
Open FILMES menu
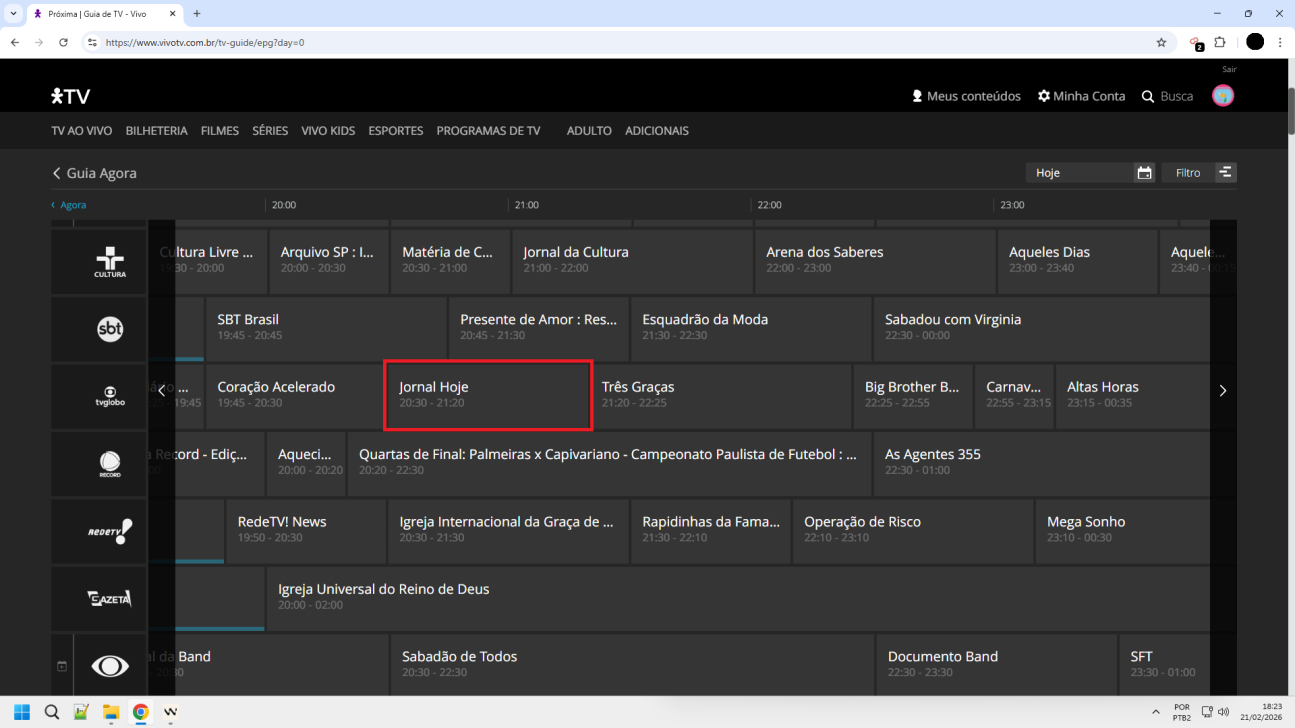click(220, 131)
